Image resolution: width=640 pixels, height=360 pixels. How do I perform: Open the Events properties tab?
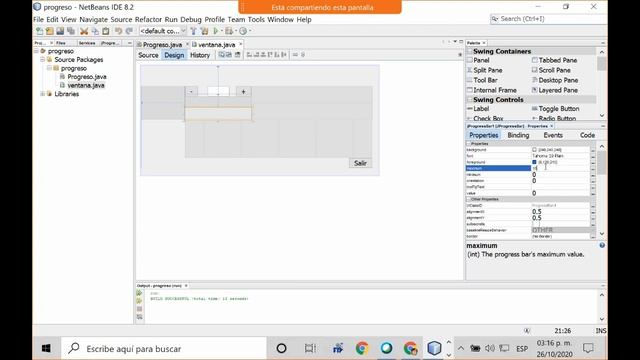coord(553,135)
